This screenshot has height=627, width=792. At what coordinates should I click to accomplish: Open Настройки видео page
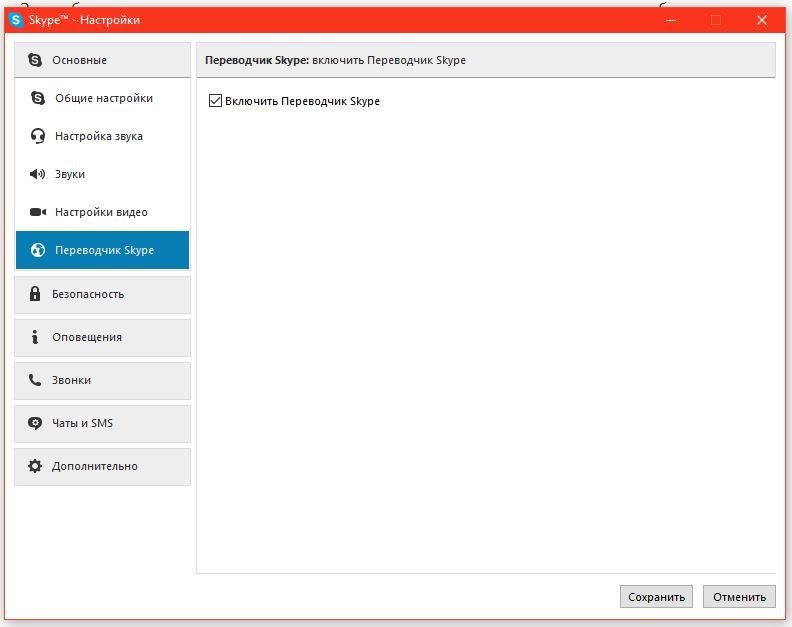[x=103, y=212]
